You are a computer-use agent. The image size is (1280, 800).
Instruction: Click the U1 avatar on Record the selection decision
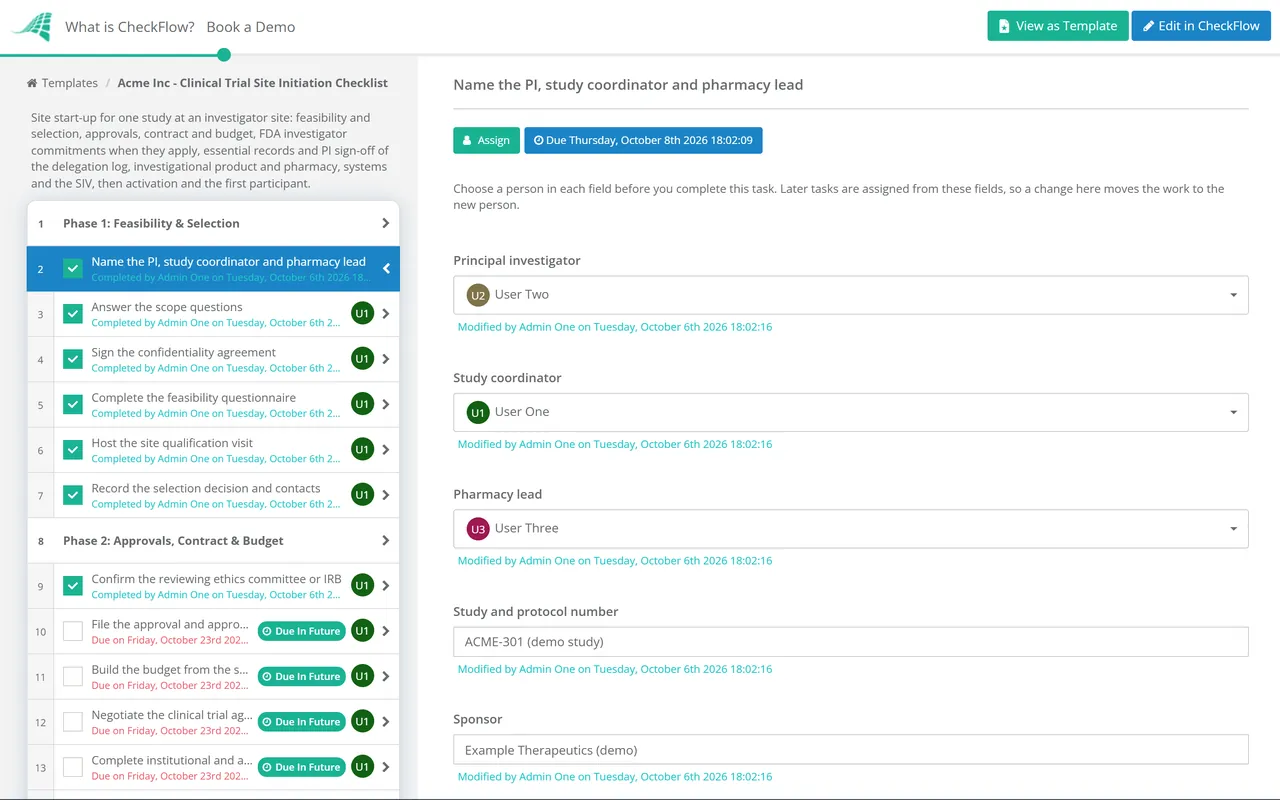[x=362, y=495]
